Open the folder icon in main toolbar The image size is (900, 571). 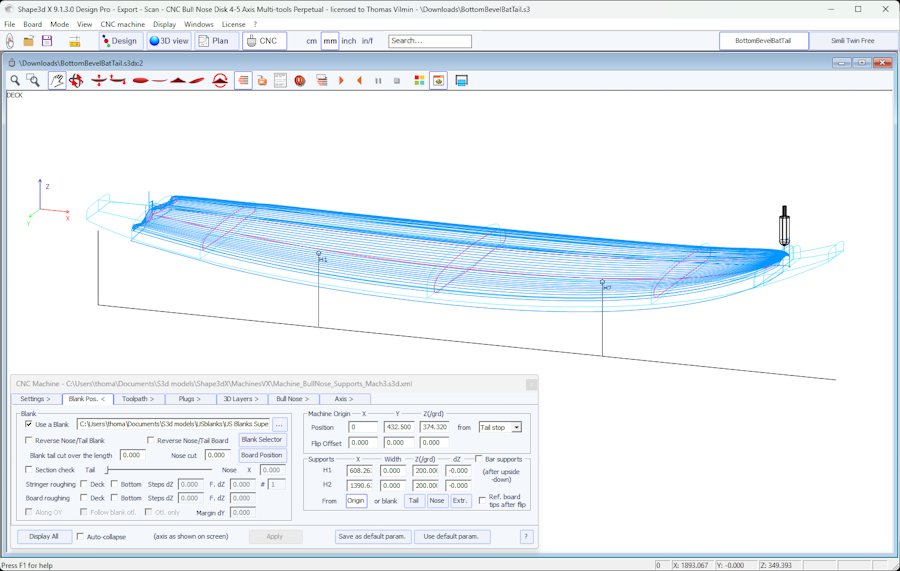click(x=28, y=41)
